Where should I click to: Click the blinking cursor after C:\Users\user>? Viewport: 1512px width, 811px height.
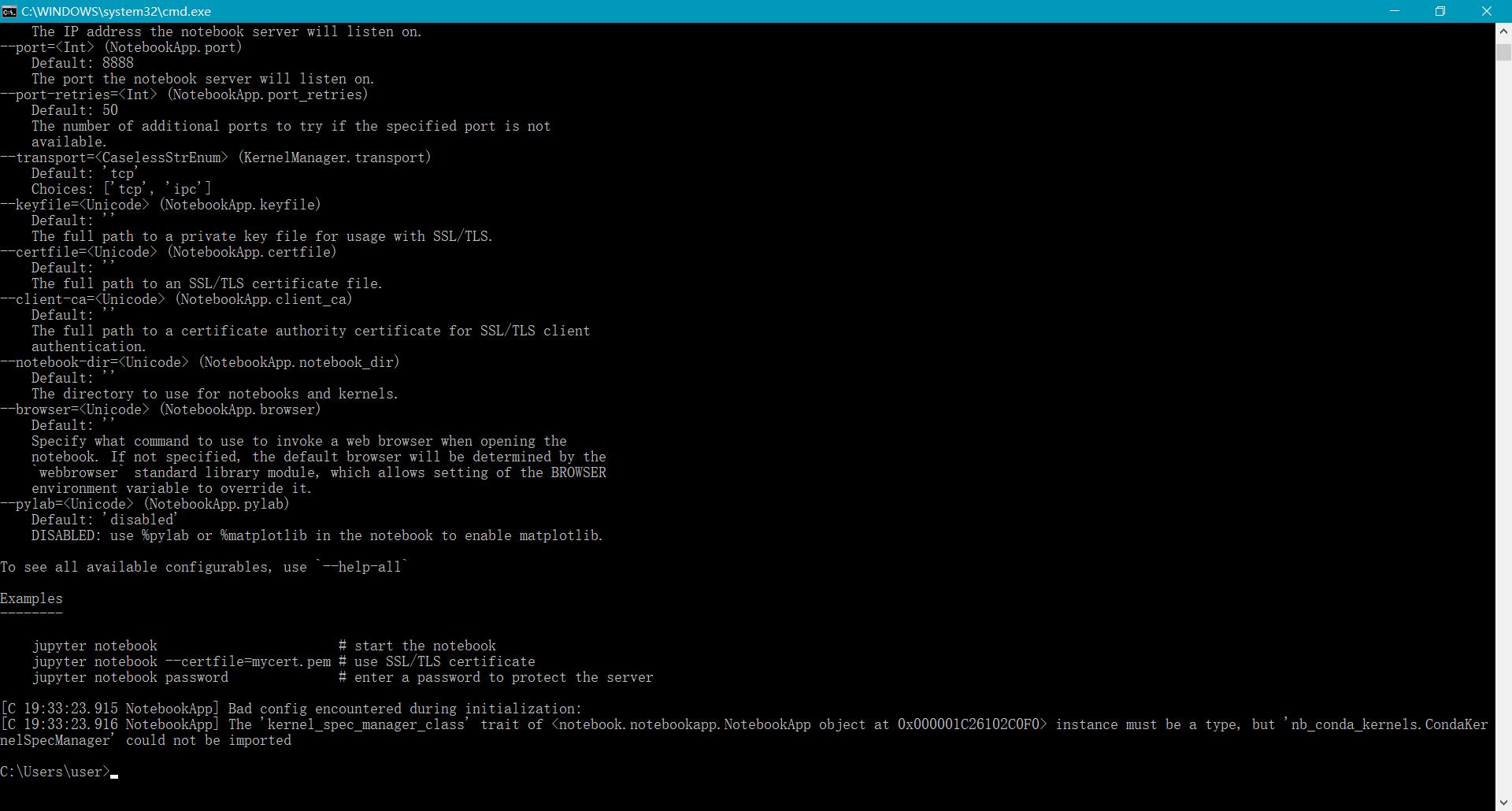pyautogui.click(x=116, y=775)
